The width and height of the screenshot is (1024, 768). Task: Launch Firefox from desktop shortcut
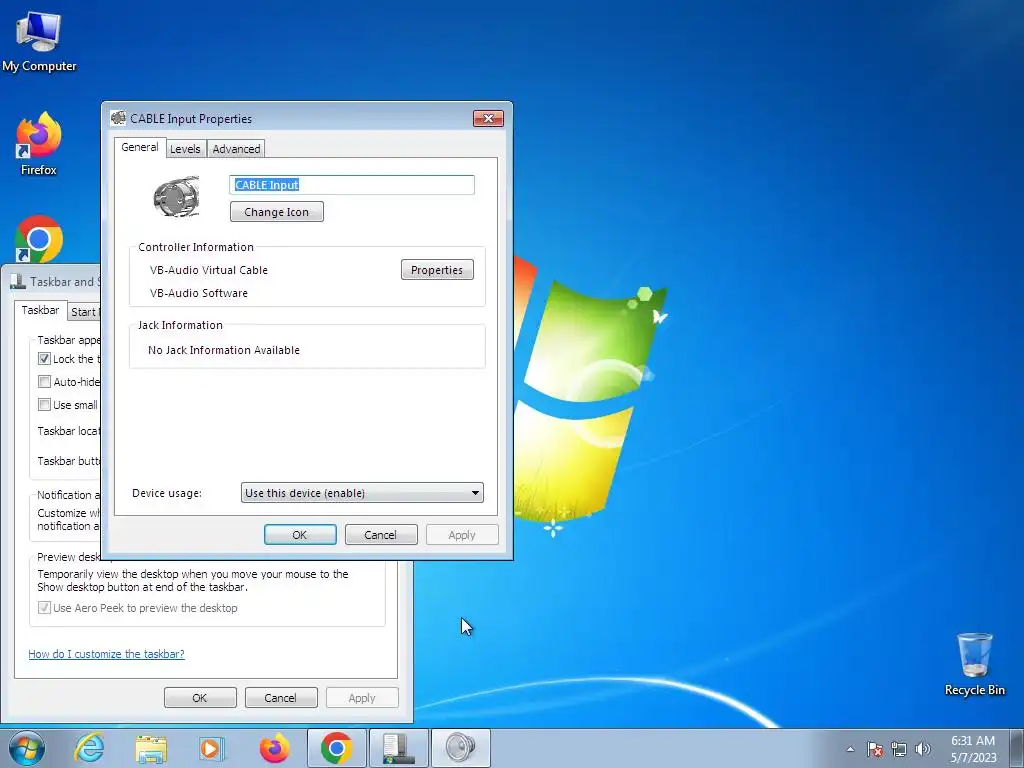[x=39, y=144]
